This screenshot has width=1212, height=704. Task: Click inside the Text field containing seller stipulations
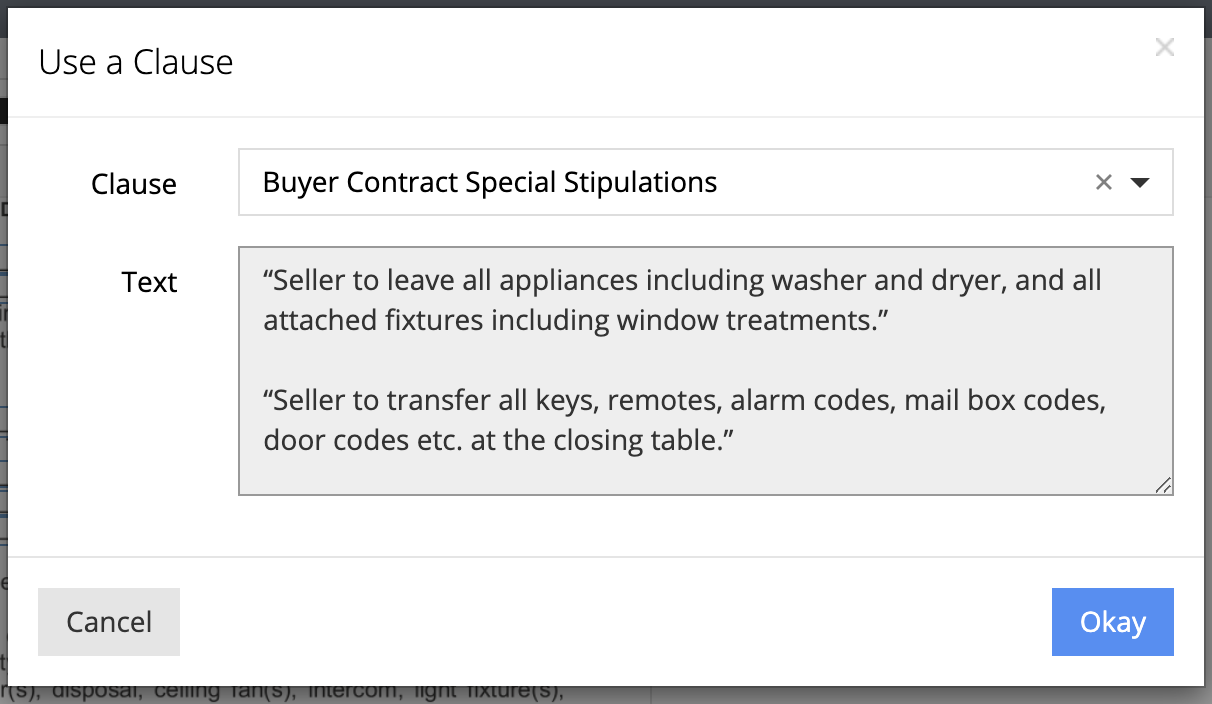pos(700,370)
